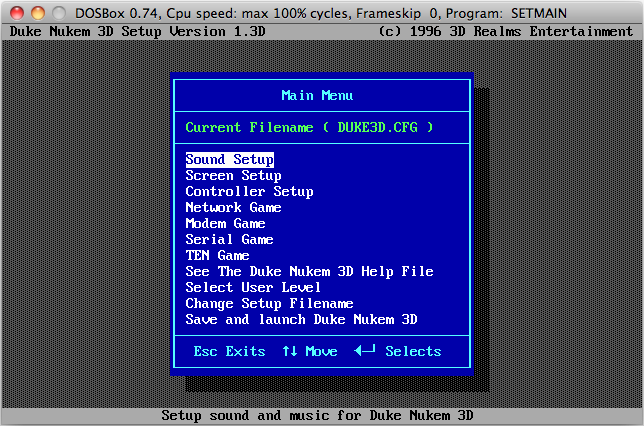The height and width of the screenshot is (426, 644).
Task: Close the DOSBox window with red button
Action: [x=17, y=13]
